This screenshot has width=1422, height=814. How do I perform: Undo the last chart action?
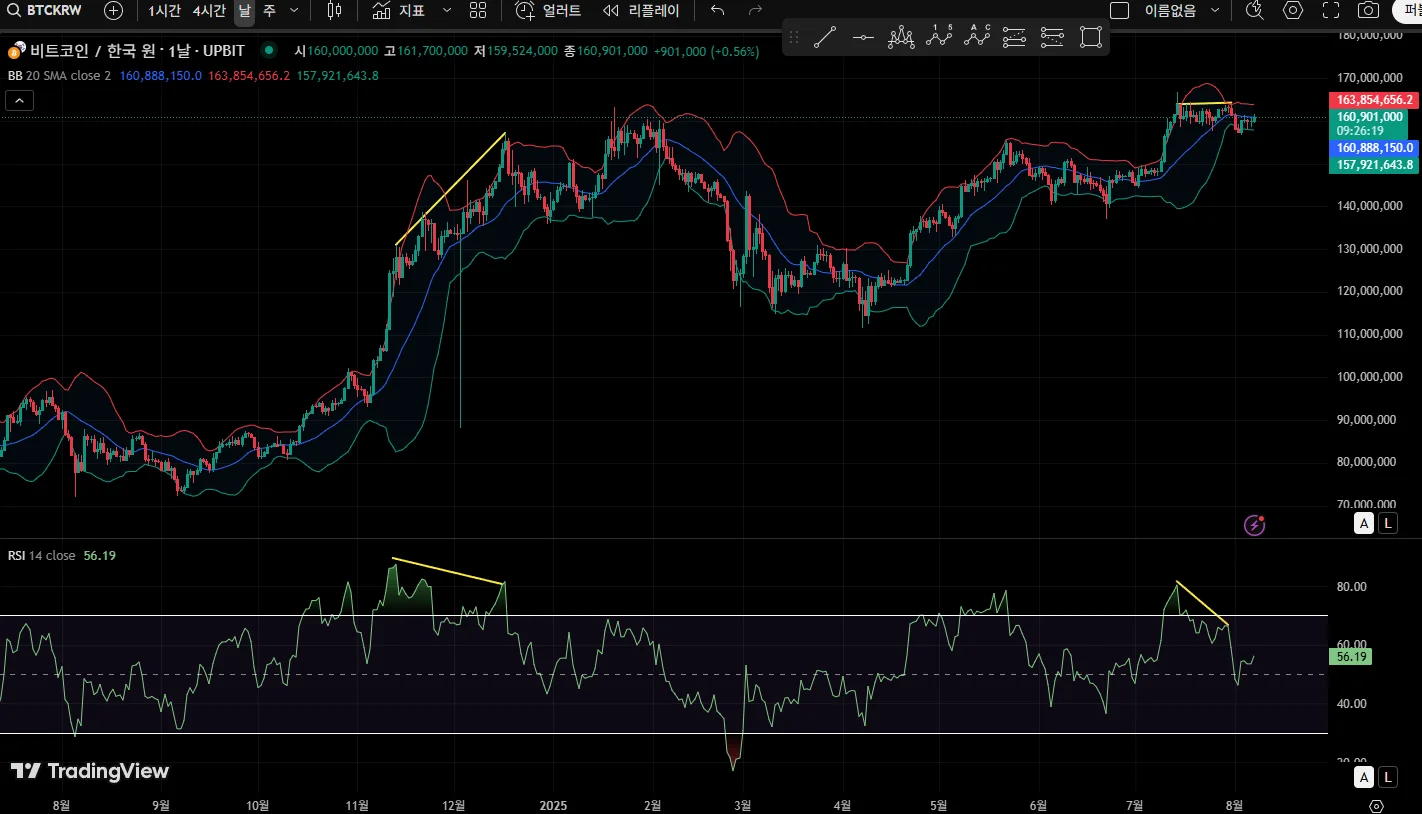point(717,11)
